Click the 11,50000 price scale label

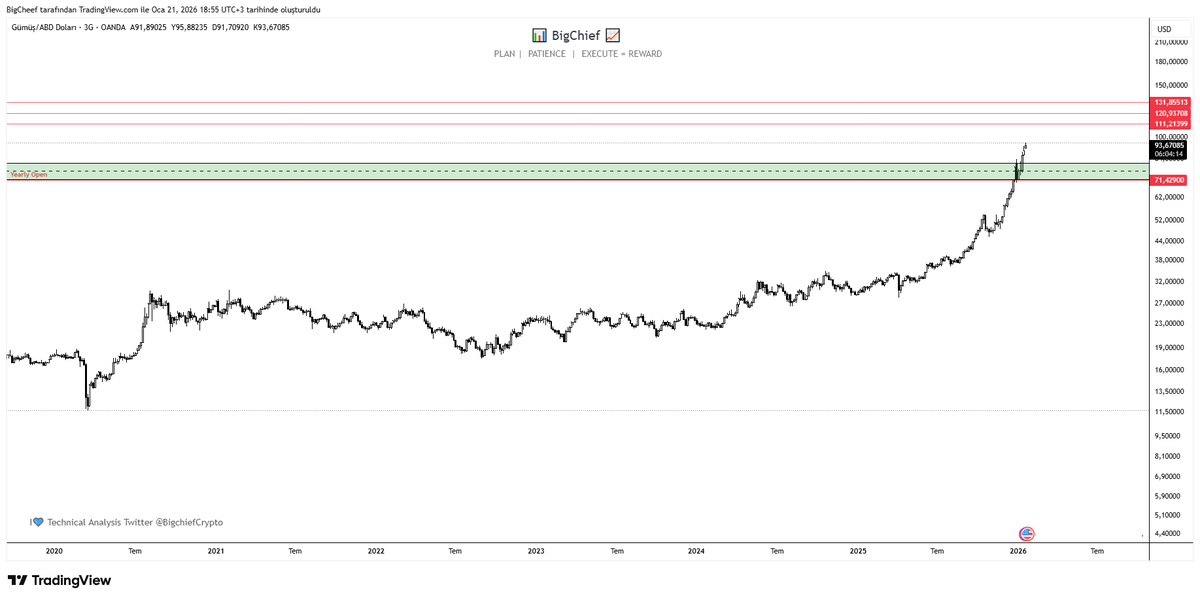tap(1171, 412)
